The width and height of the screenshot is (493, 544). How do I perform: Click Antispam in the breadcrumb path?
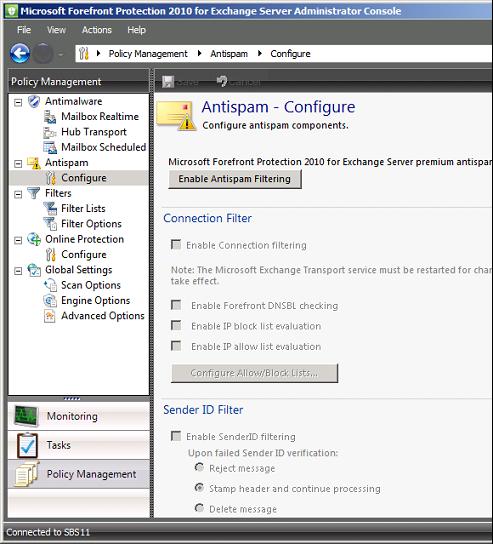(229, 53)
